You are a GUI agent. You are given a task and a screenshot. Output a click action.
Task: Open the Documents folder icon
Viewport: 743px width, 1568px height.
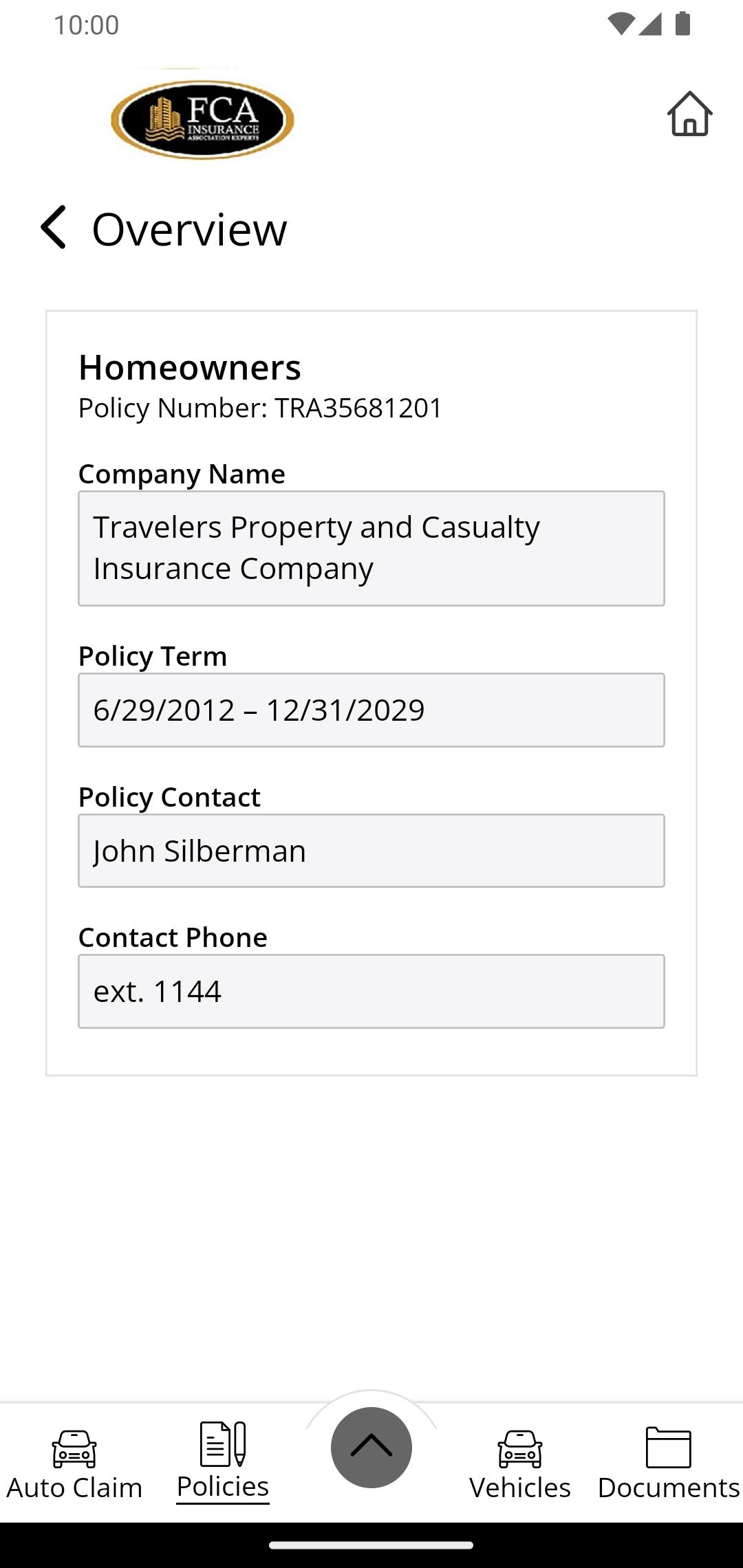tap(669, 1447)
